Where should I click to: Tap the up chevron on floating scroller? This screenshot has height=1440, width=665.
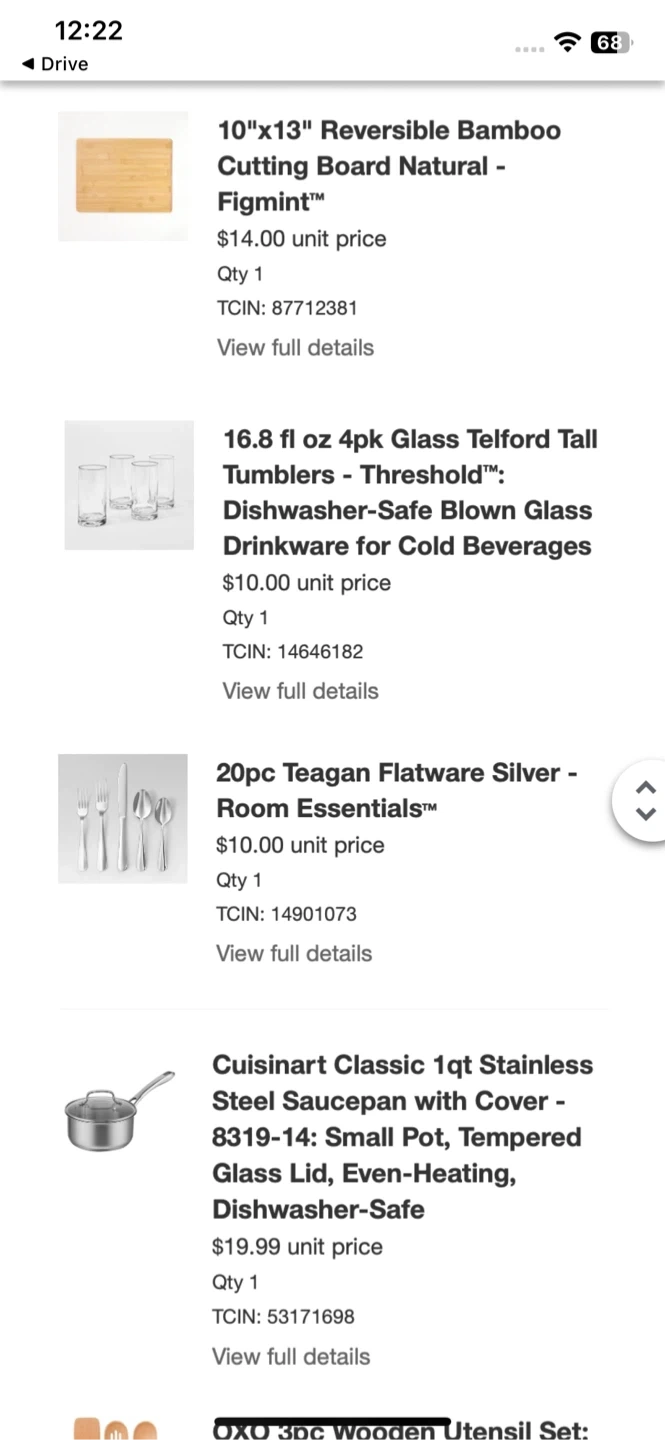[x=646, y=787]
